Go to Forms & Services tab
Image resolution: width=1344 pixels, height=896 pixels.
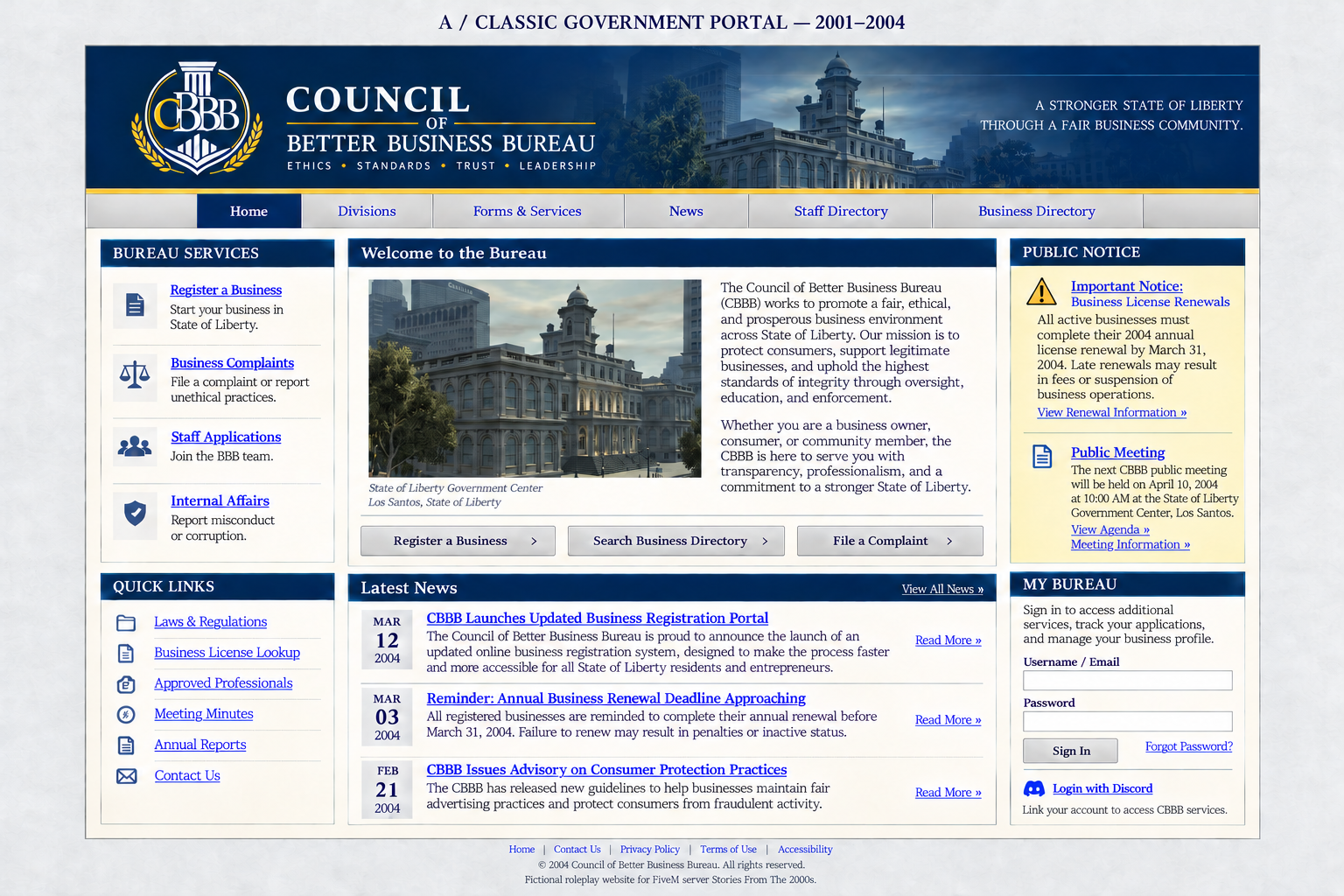click(x=528, y=211)
